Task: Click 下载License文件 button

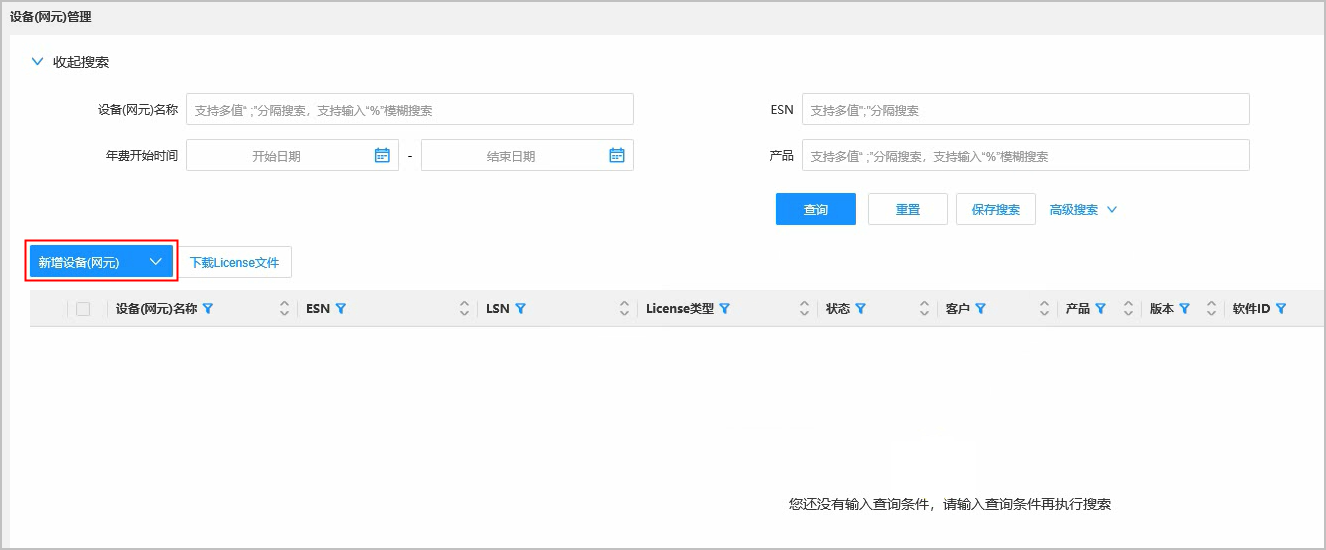Action: pos(234,262)
